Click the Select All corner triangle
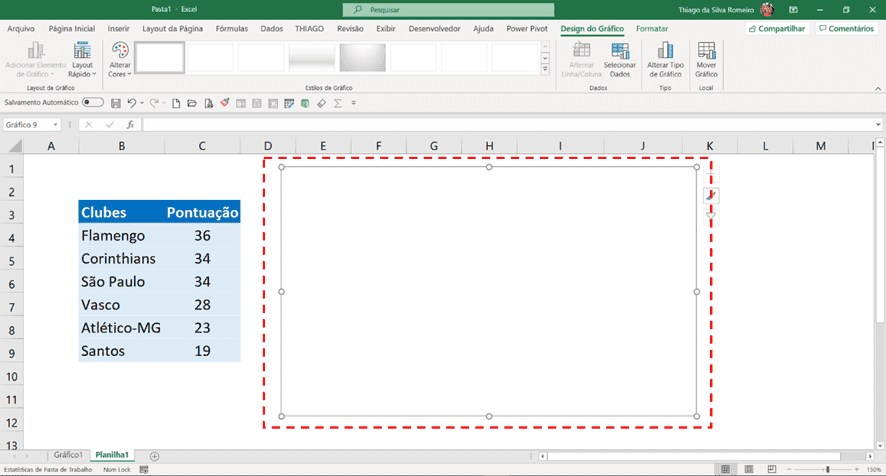 click(x=15, y=146)
